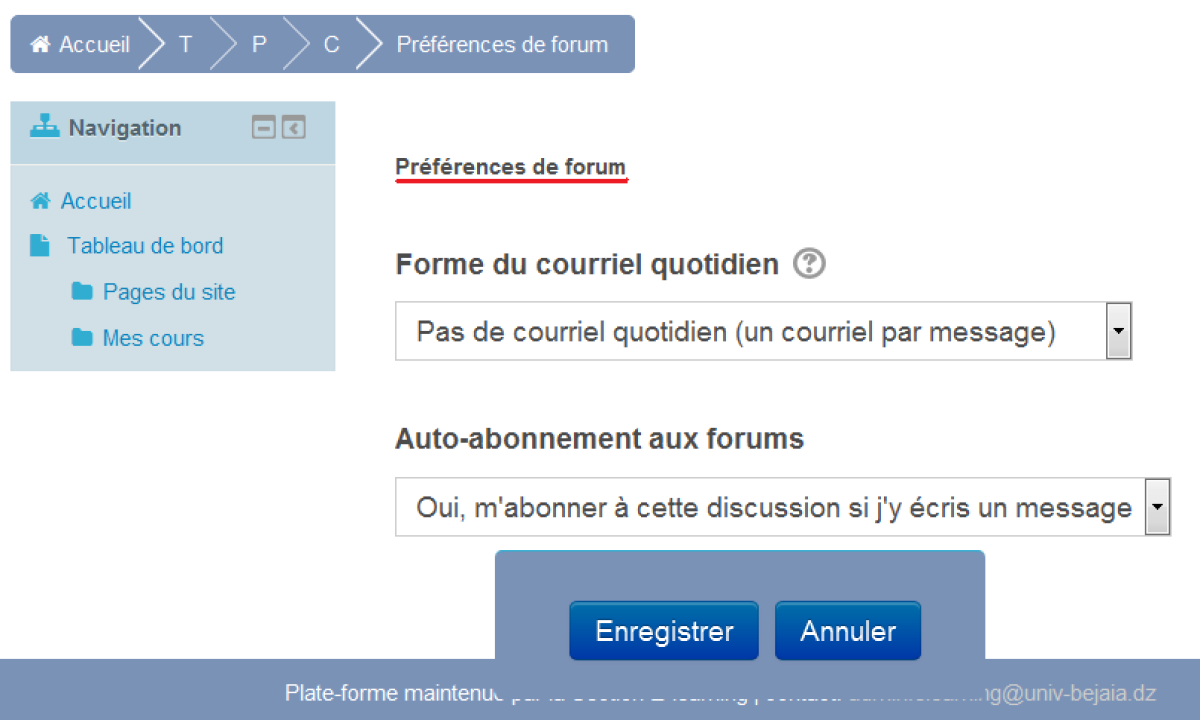
Task: Go to breadcrumb item C
Action: pyautogui.click(x=332, y=45)
